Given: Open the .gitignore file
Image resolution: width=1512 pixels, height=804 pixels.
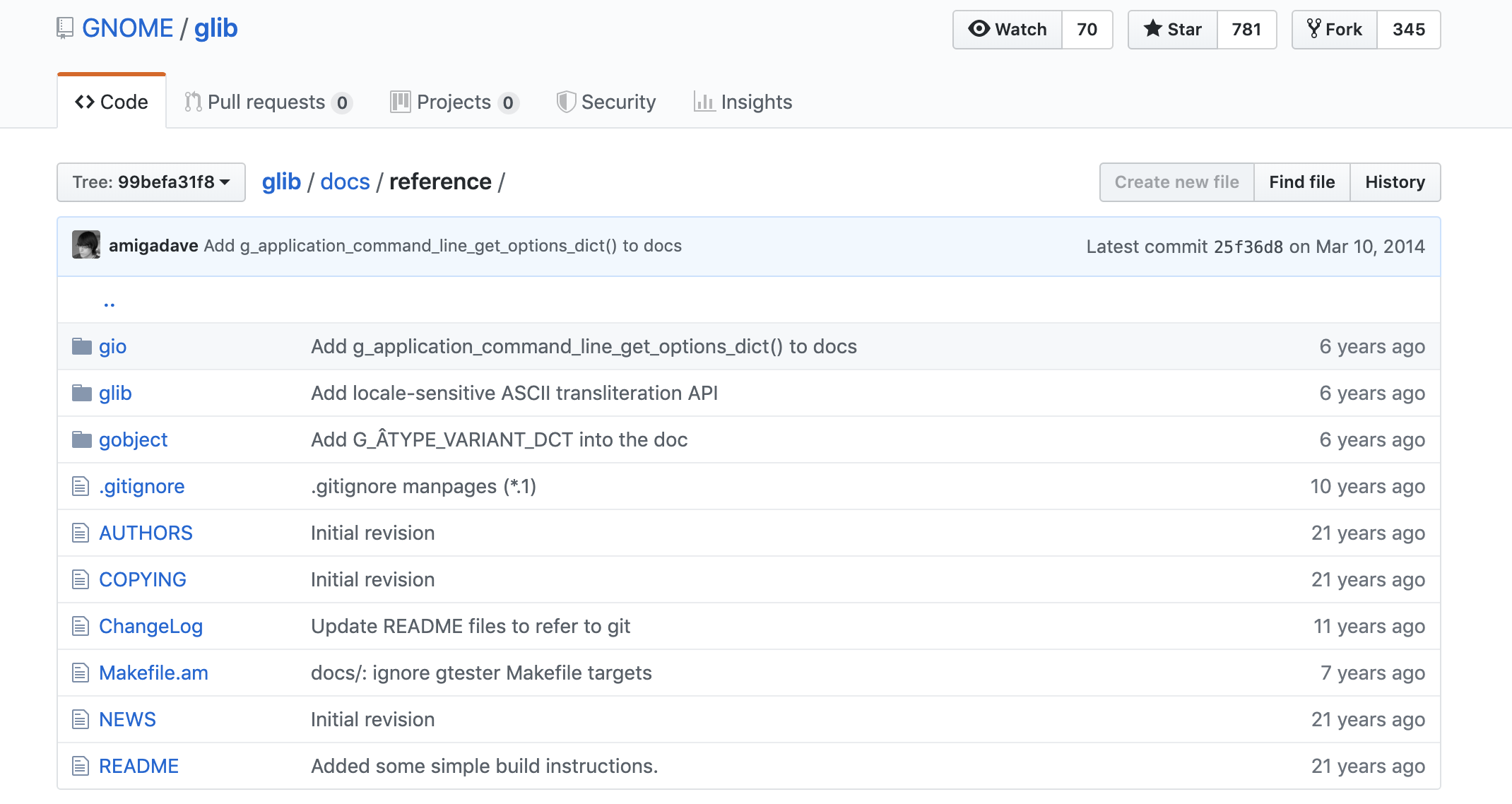Looking at the screenshot, I should (x=141, y=486).
